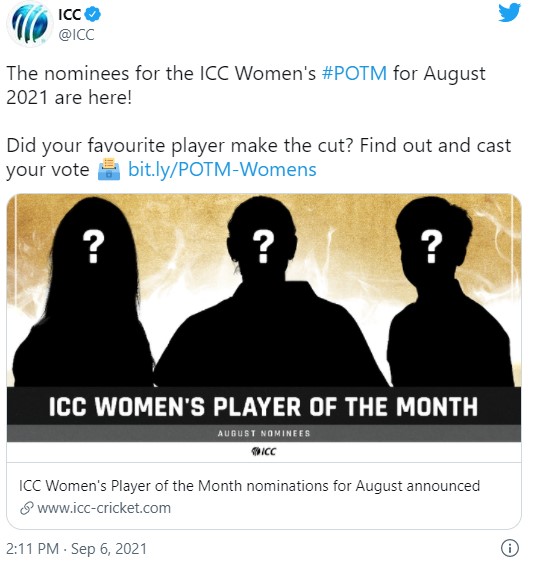Follow the bit.ly/POTM-Womens link
Image resolution: width=534 pixels, height=566 pixels.
222,169
